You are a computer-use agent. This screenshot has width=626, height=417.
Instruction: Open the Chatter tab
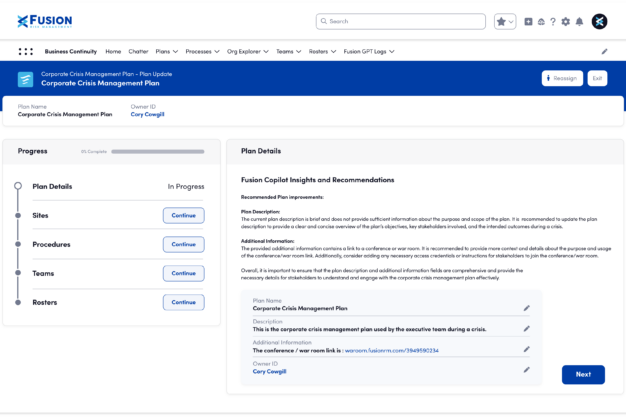(x=138, y=52)
